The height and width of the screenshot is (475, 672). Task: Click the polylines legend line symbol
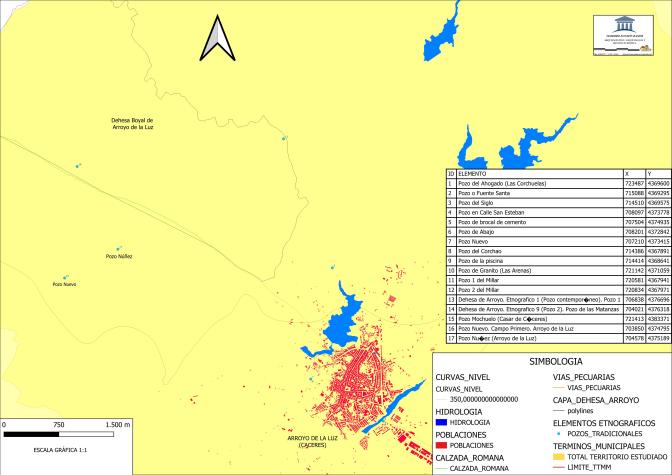pyautogui.click(x=558, y=410)
